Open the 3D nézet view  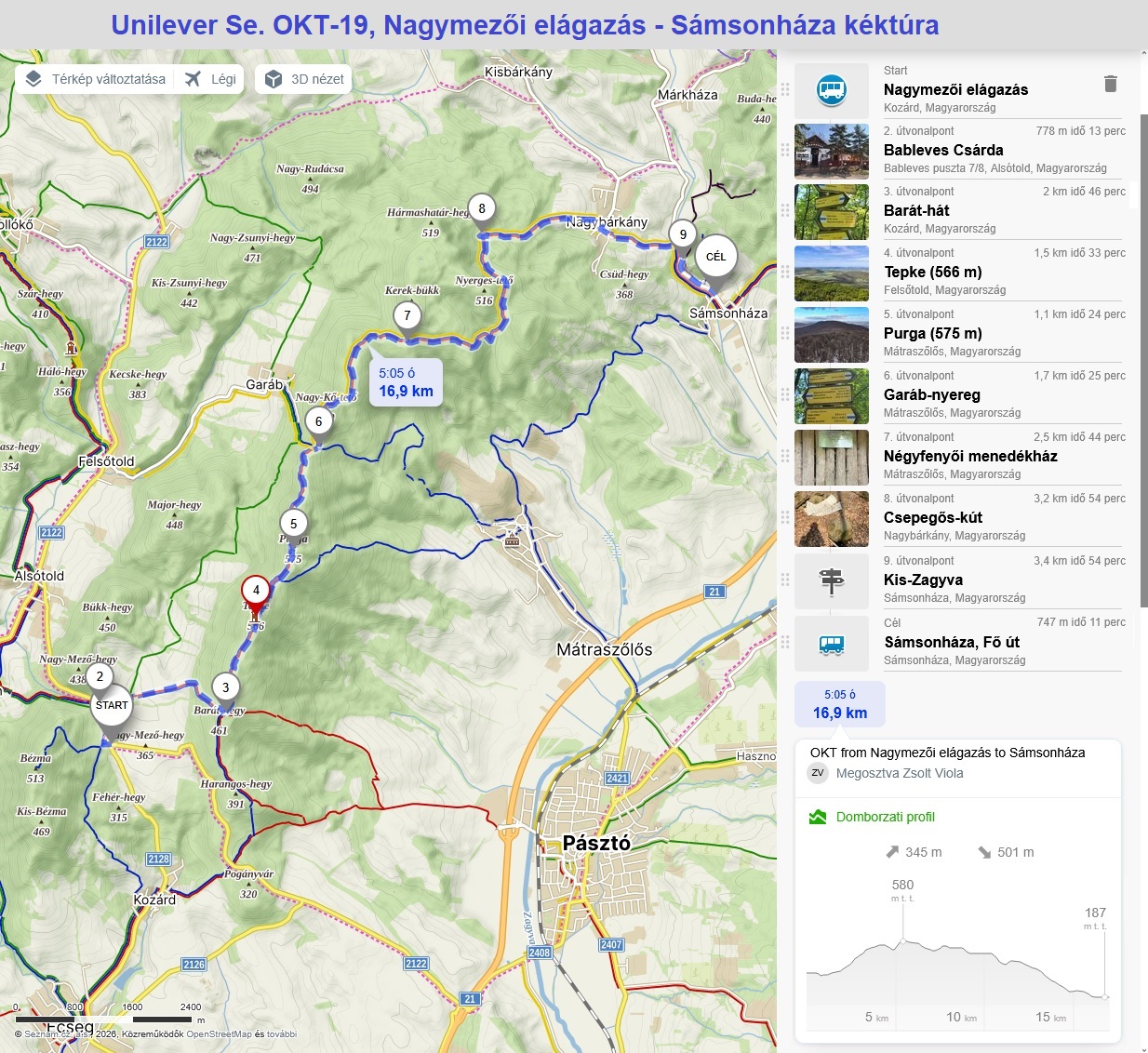[305, 79]
